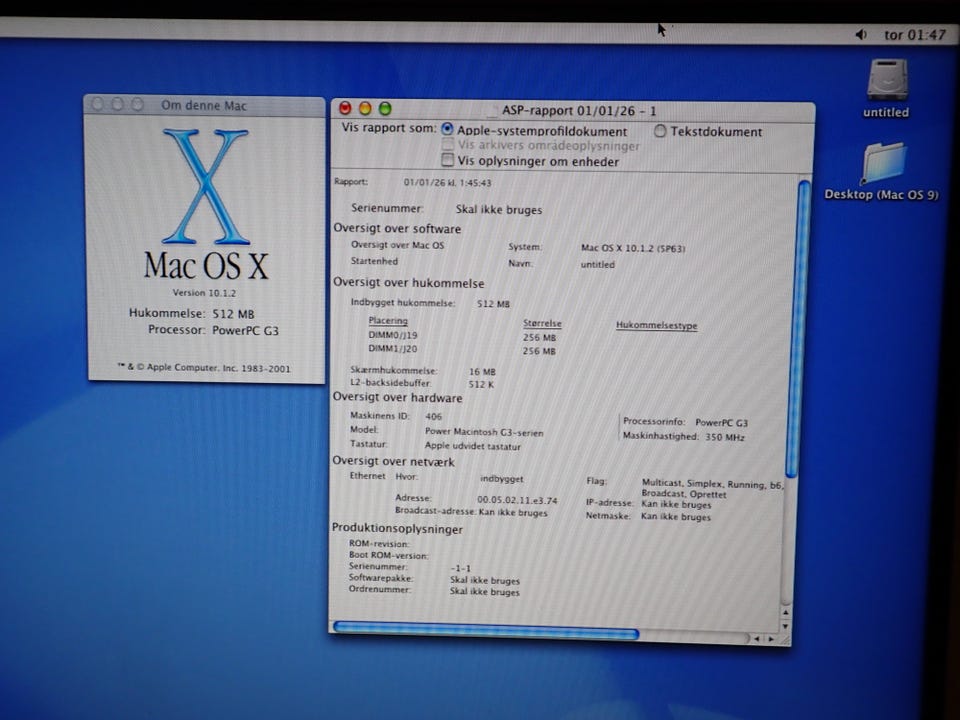Click Processor: PowerPC G3 in Om denne Mac
This screenshot has width=960, height=720.
point(213,330)
